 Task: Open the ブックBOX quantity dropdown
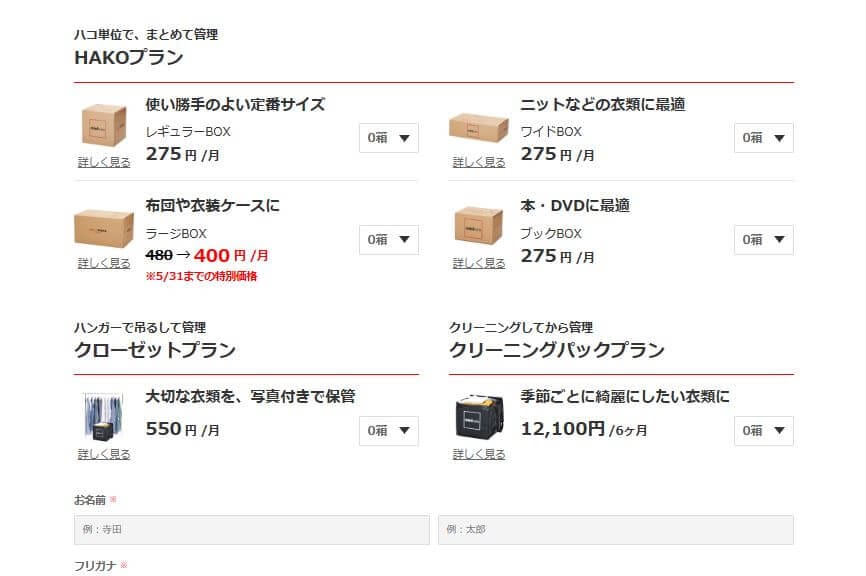point(764,240)
